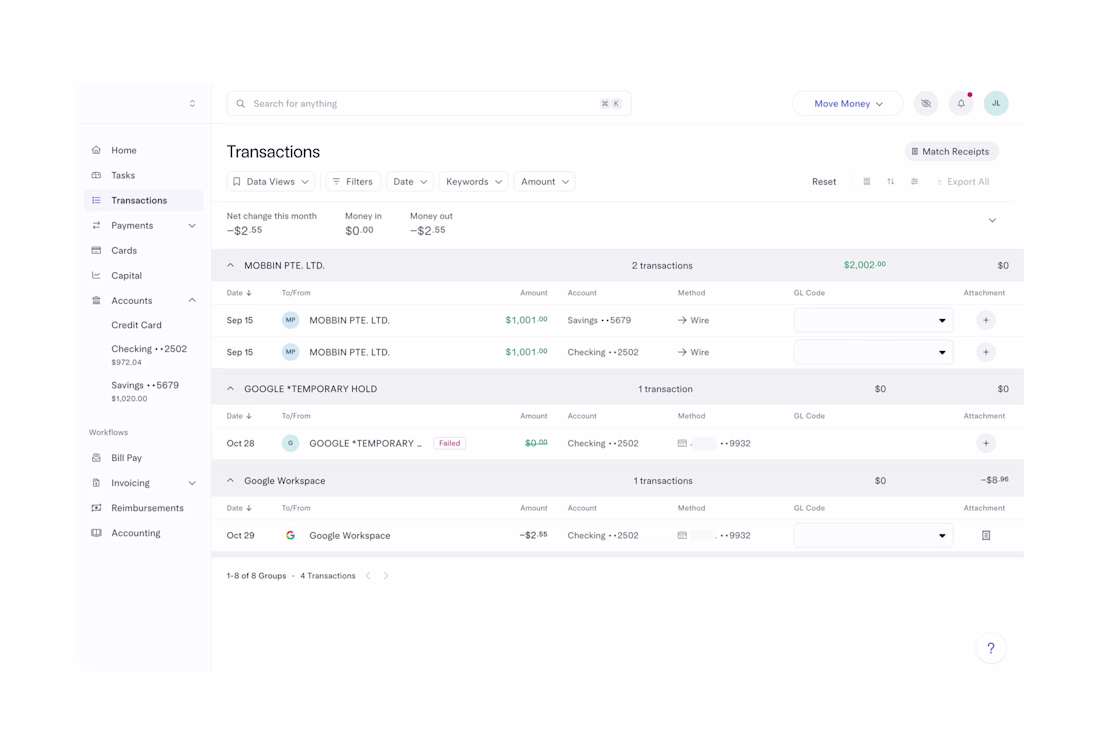Expand the Payments sidebar section

[x=192, y=226]
